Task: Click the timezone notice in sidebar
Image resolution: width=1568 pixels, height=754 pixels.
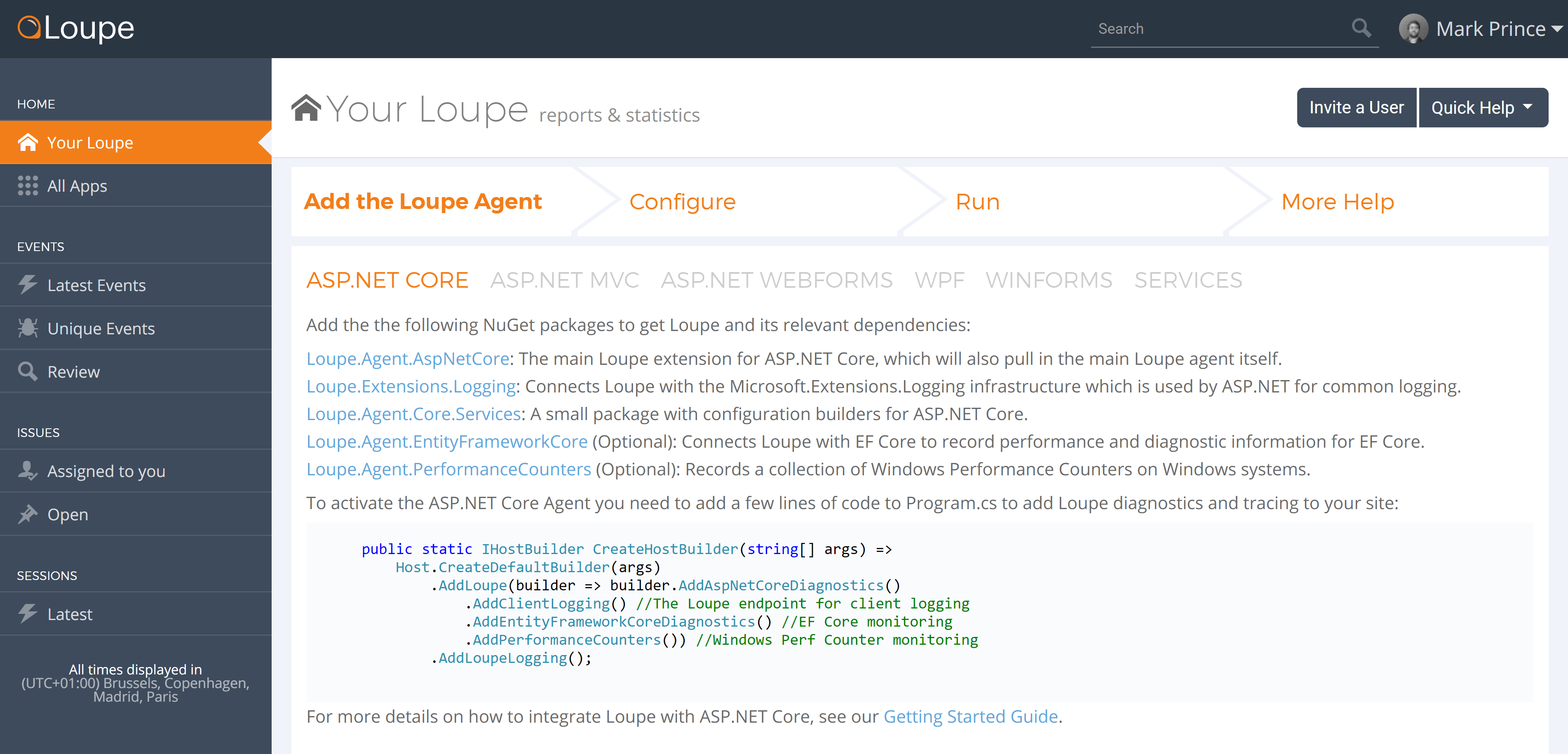Action: 135,683
